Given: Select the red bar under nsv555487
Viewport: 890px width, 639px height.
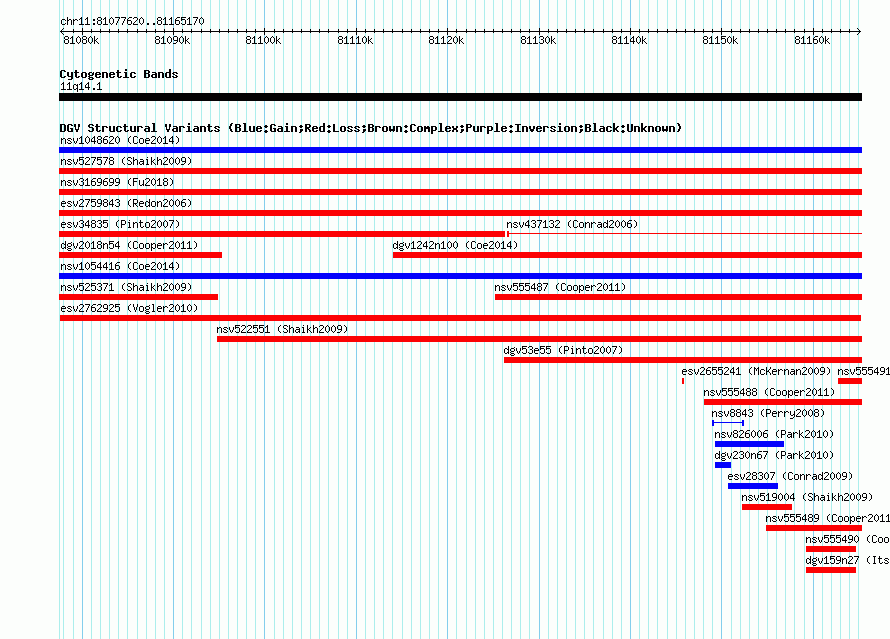Looking at the screenshot, I should point(678,297).
